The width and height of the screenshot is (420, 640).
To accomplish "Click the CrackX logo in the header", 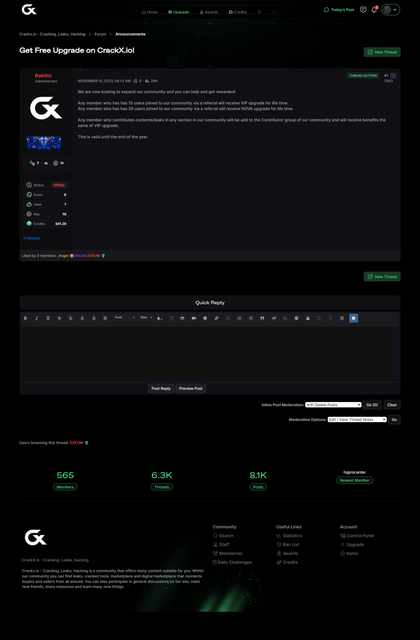I will click(29, 9).
